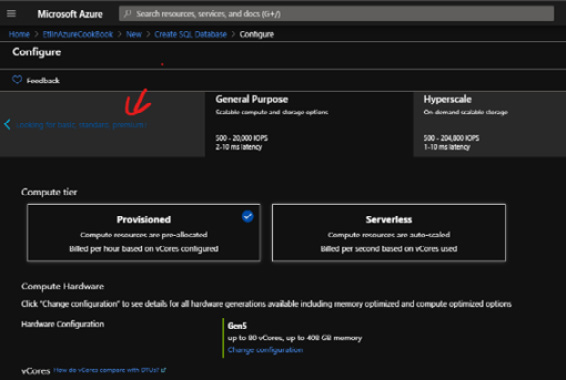The image size is (566, 380).
Task: Select the Hyperscale service tier
Action: pyautogui.click(x=490, y=124)
